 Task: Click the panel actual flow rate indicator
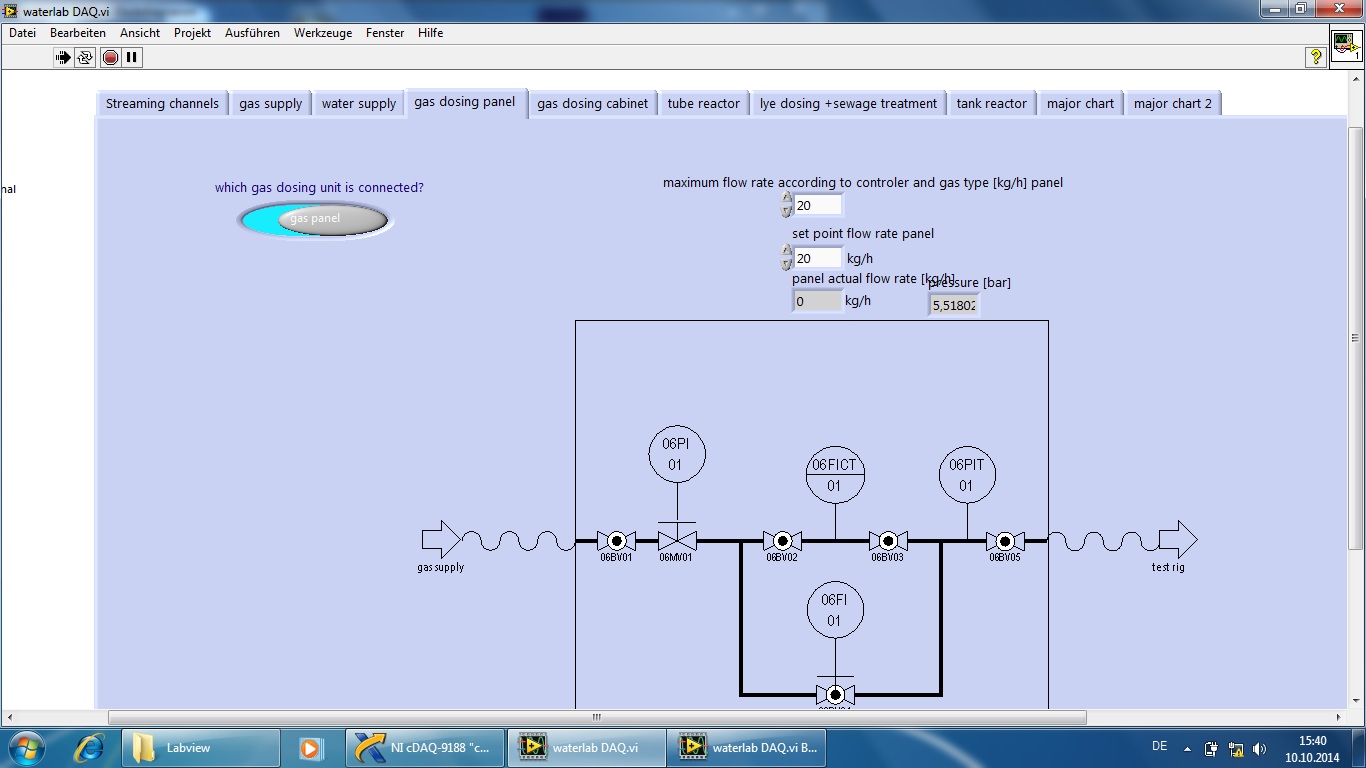point(817,301)
